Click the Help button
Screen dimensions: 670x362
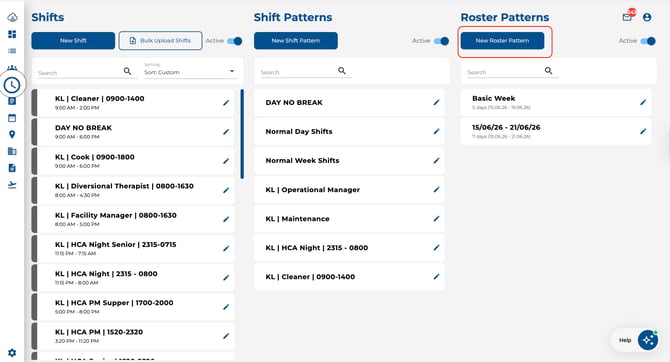point(625,340)
